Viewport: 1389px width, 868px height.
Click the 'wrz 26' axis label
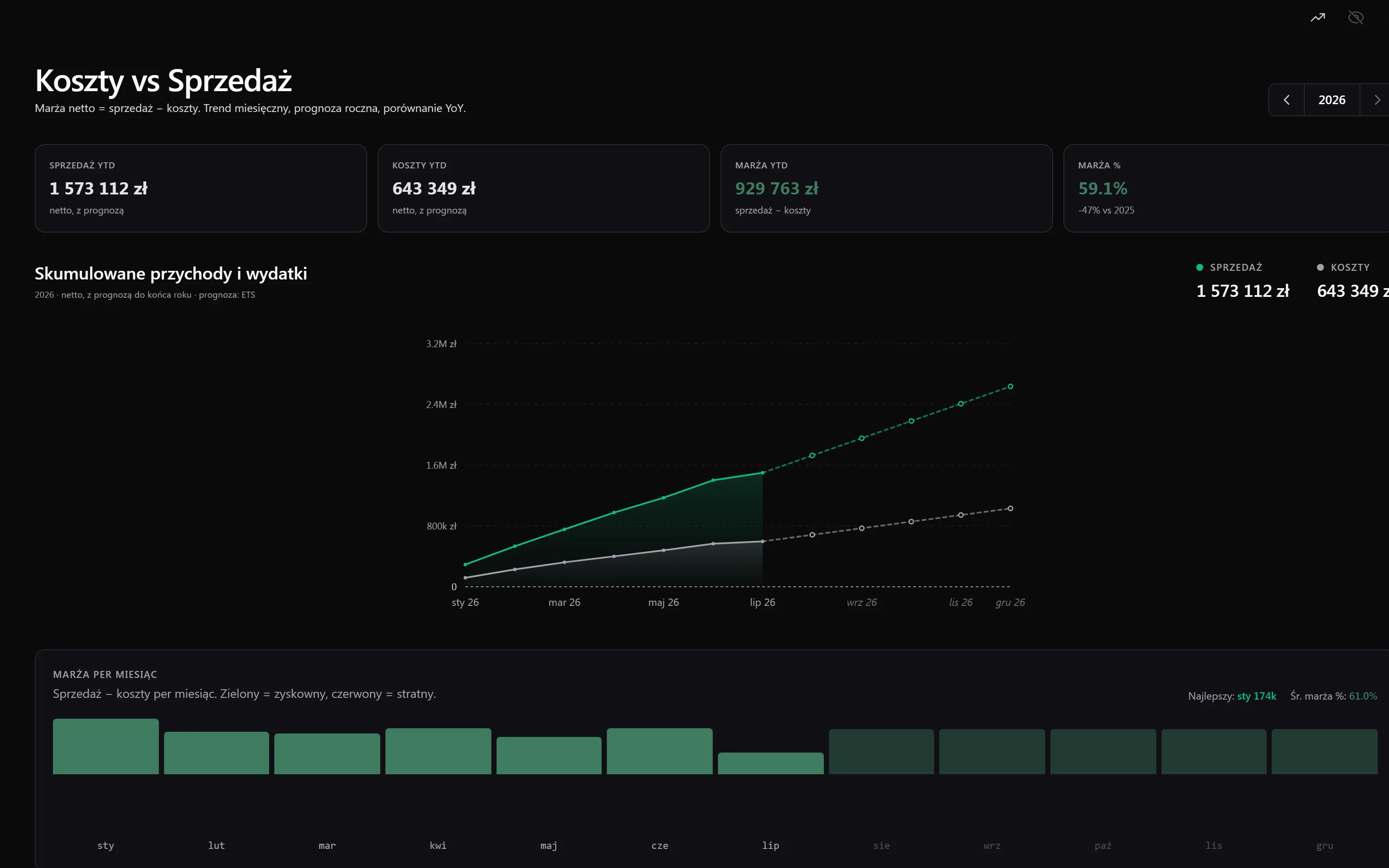tap(862, 602)
